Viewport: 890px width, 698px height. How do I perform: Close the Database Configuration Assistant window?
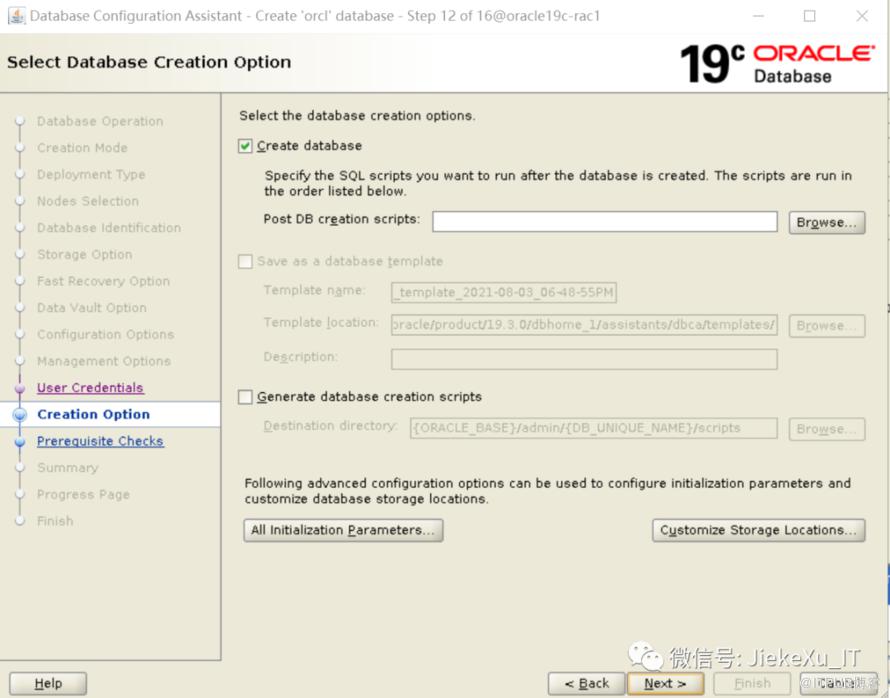(862, 16)
